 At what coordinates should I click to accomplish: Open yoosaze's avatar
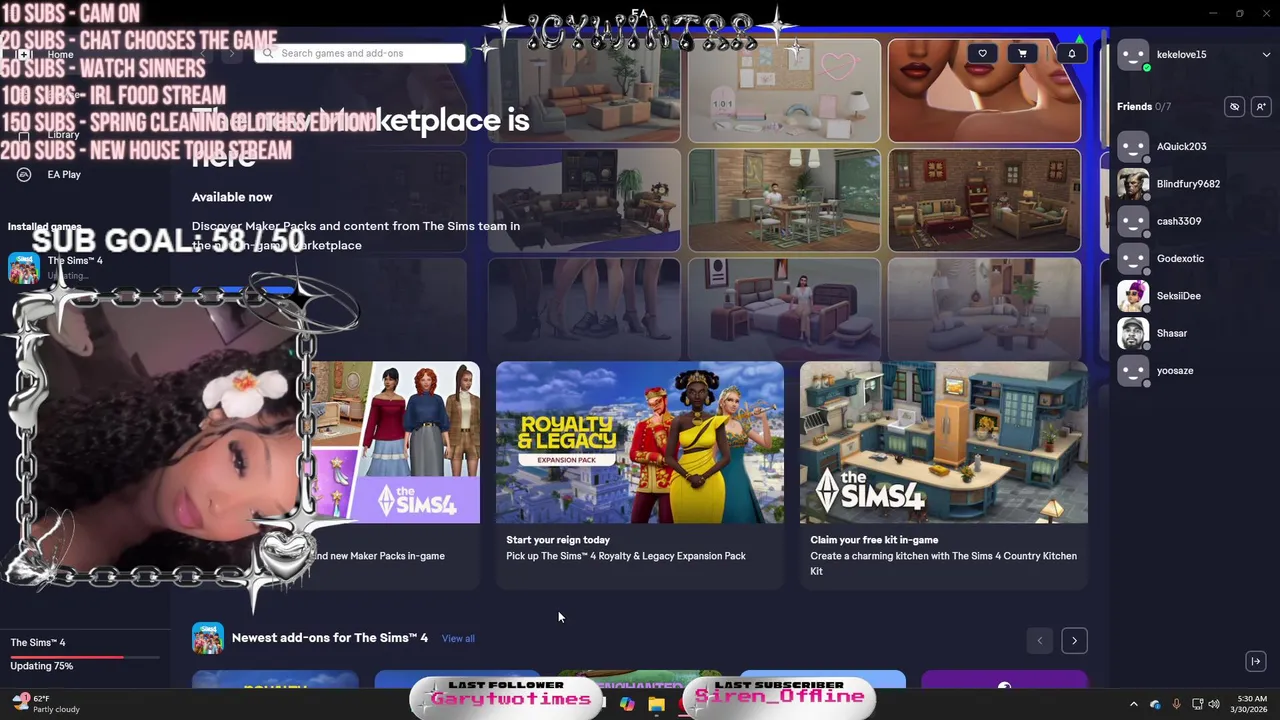(1133, 371)
